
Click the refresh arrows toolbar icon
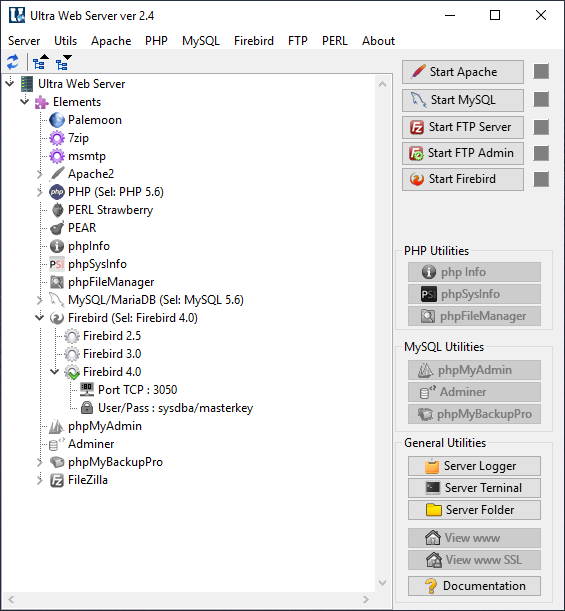12,62
